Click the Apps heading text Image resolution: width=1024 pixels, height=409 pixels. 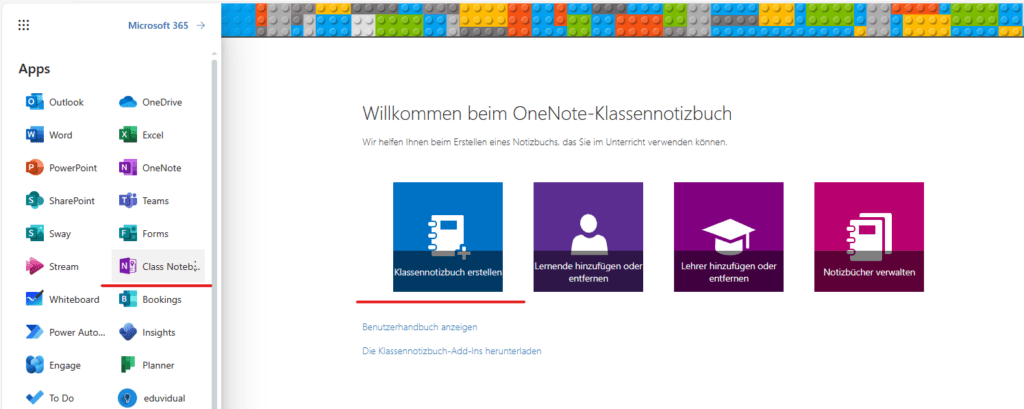point(35,69)
